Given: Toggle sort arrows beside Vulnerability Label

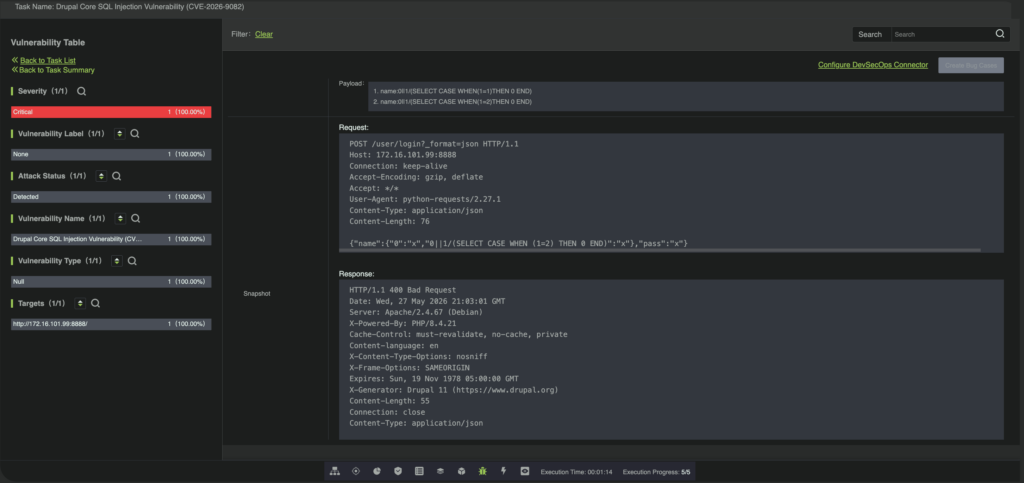Looking at the screenshot, I should click(x=120, y=134).
